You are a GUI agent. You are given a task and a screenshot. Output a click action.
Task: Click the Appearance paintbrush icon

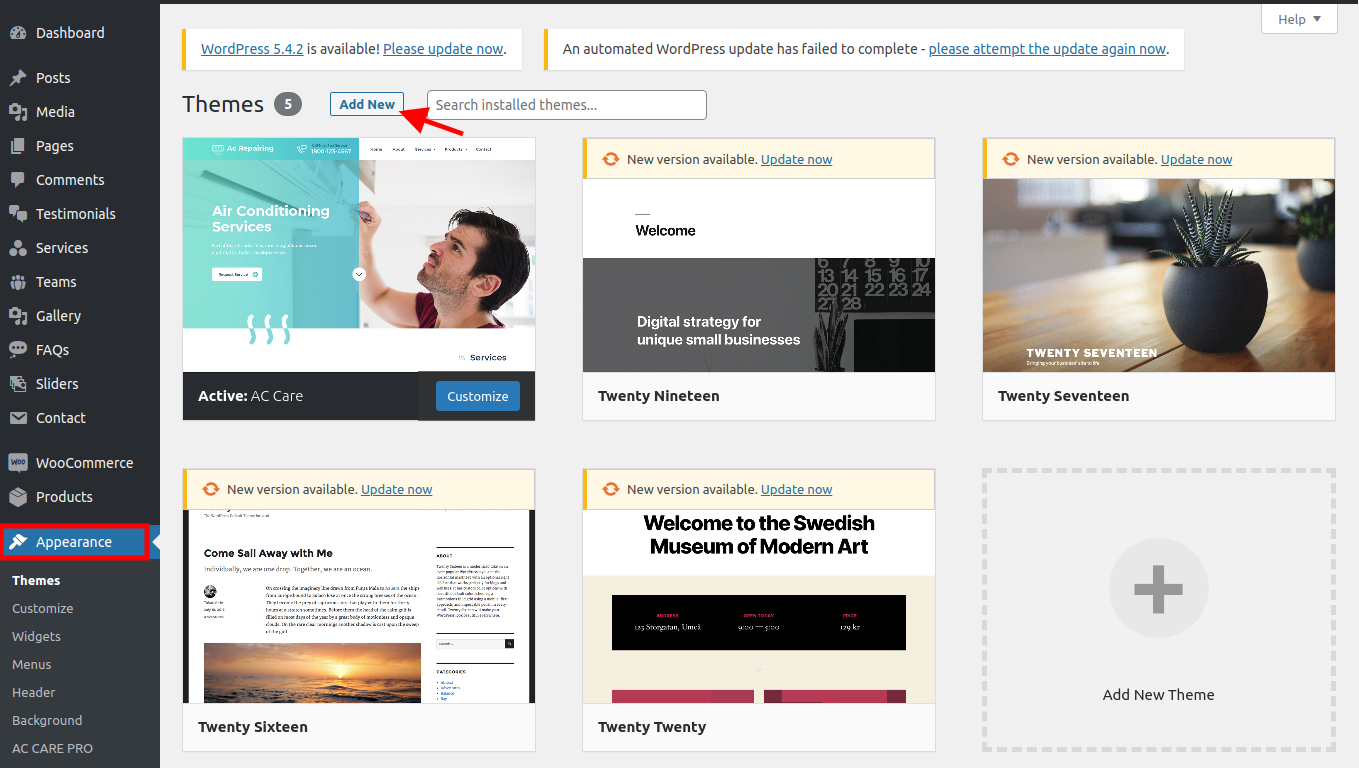tap(18, 542)
